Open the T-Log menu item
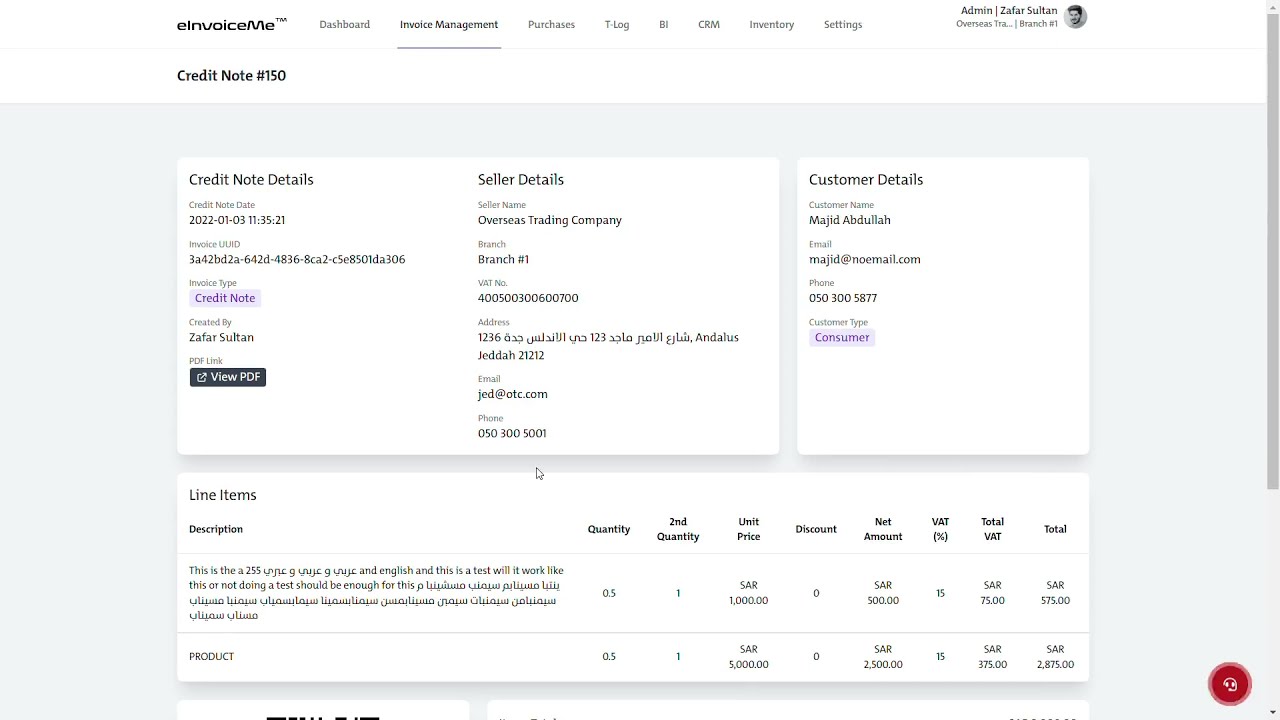 click(x=616, y=24)
